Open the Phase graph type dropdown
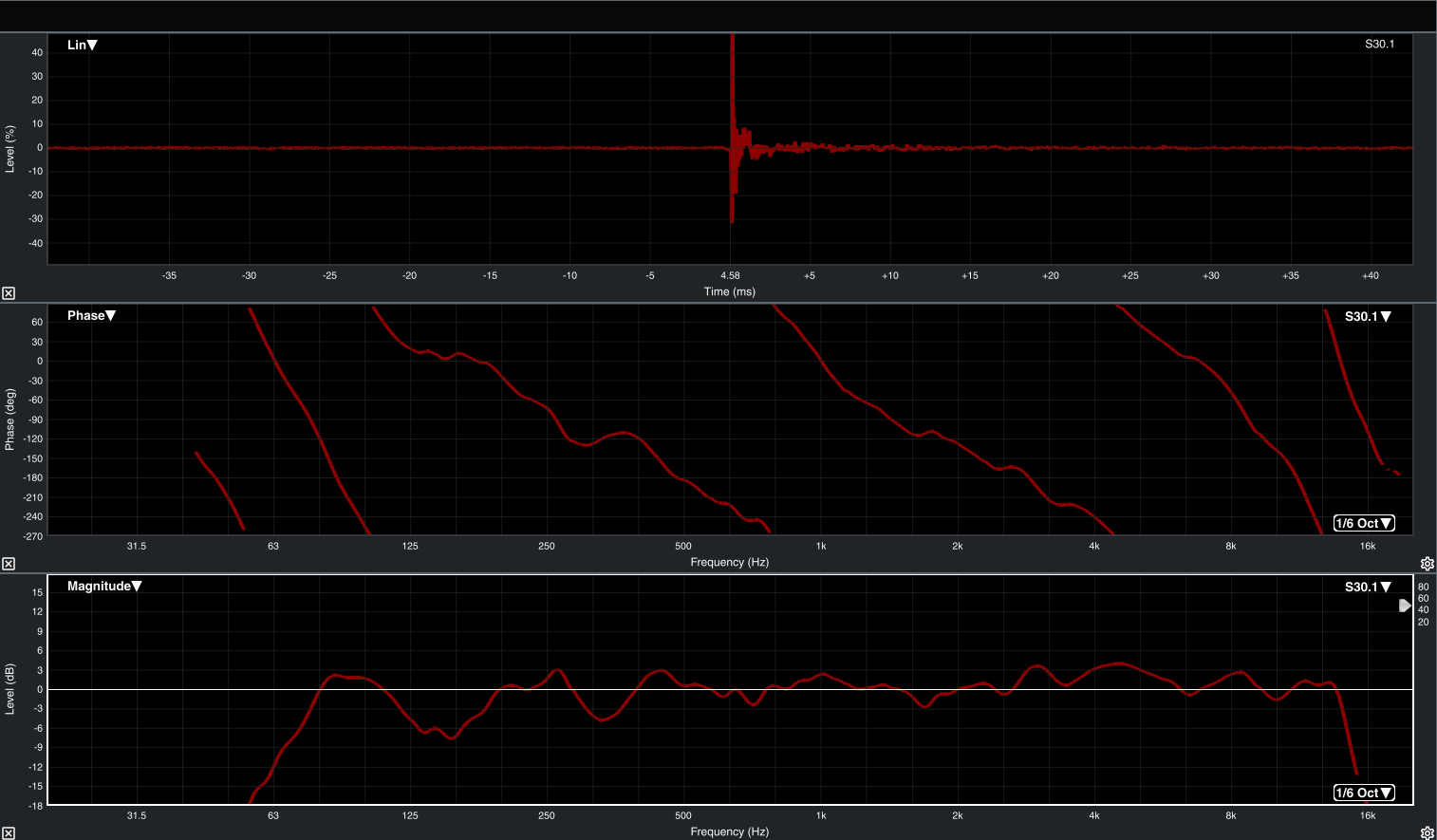This screenshot has width=1437, height=840. (91, 315)
